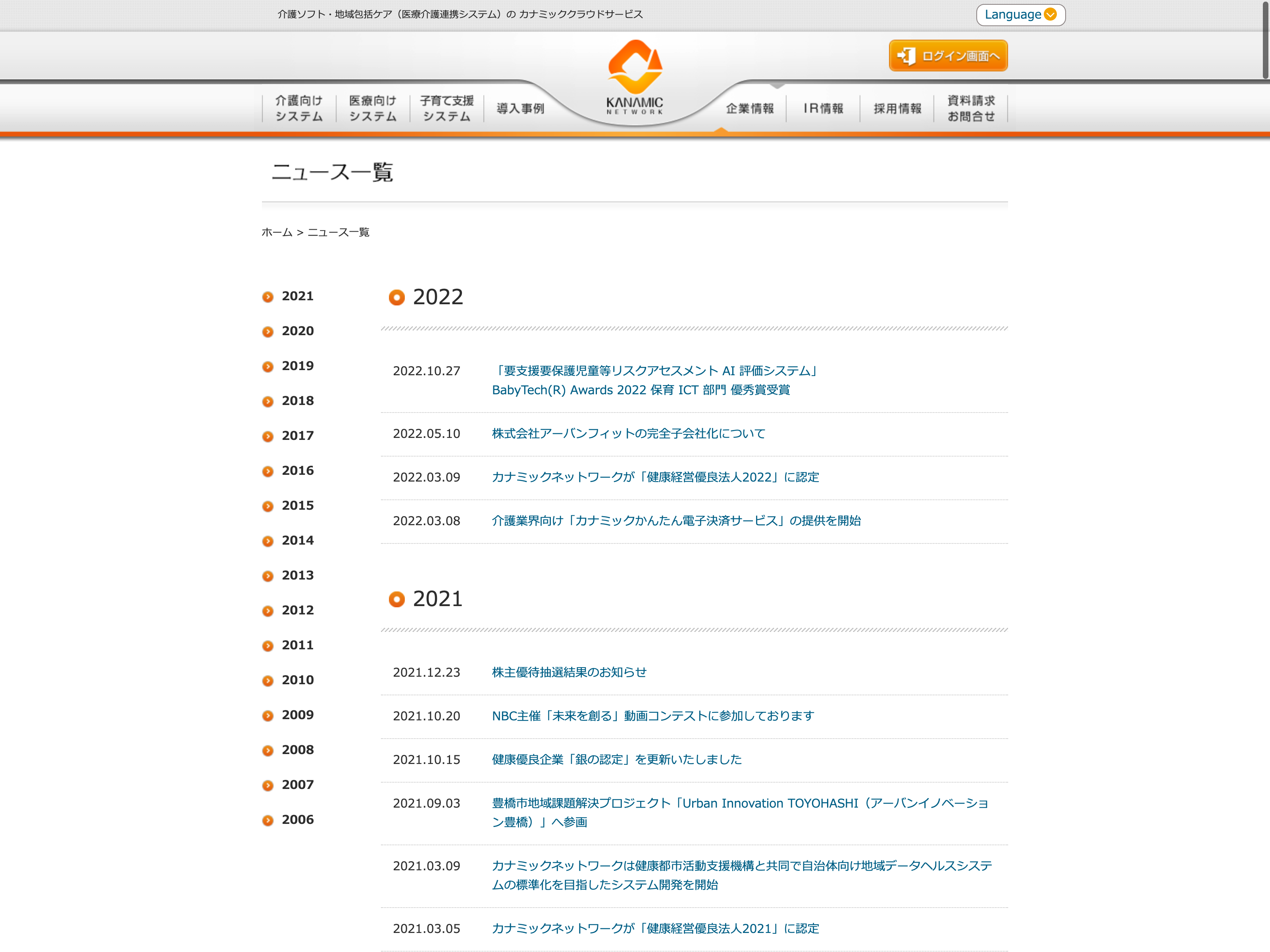The height and width of the screenshot is (952, 1270).
Task: Click the chevron inside the Language selector
Action: pyautogui.click(x=1050, y=15)
